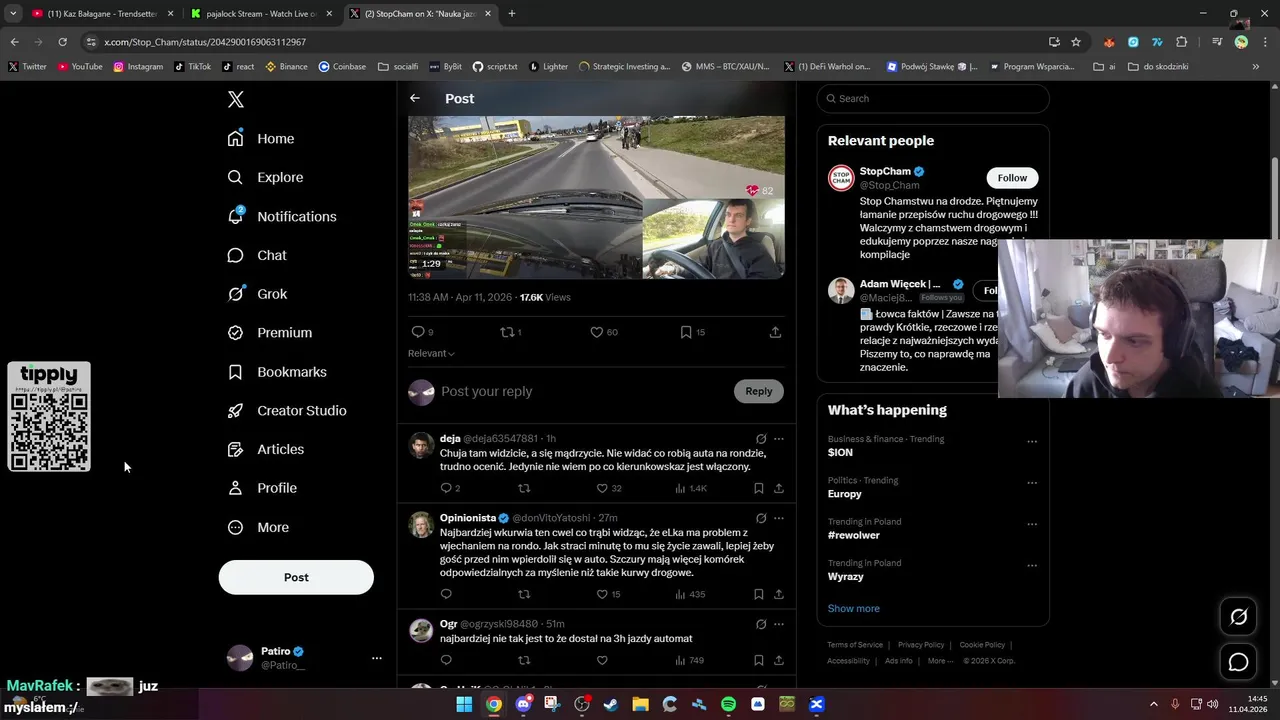Screen dimensions: 1280x720
Task: Open options for Europy trend
Action: 1032,483
